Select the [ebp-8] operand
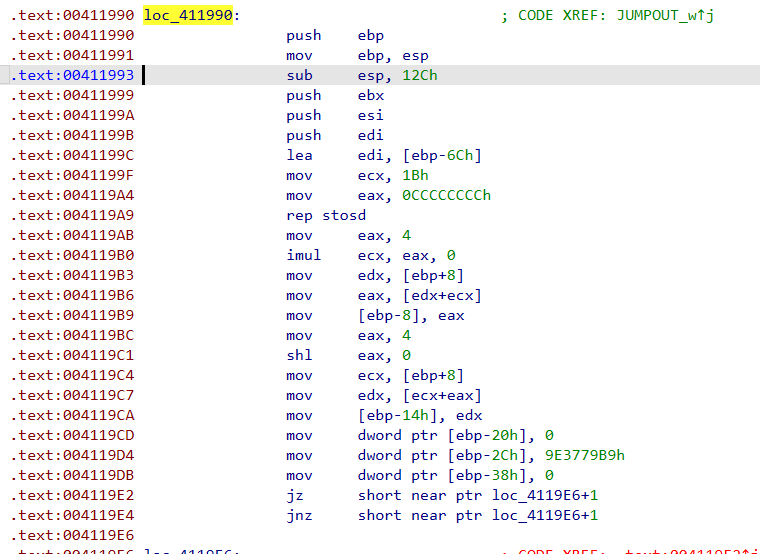760x554 pixels. tap(389, 315)
